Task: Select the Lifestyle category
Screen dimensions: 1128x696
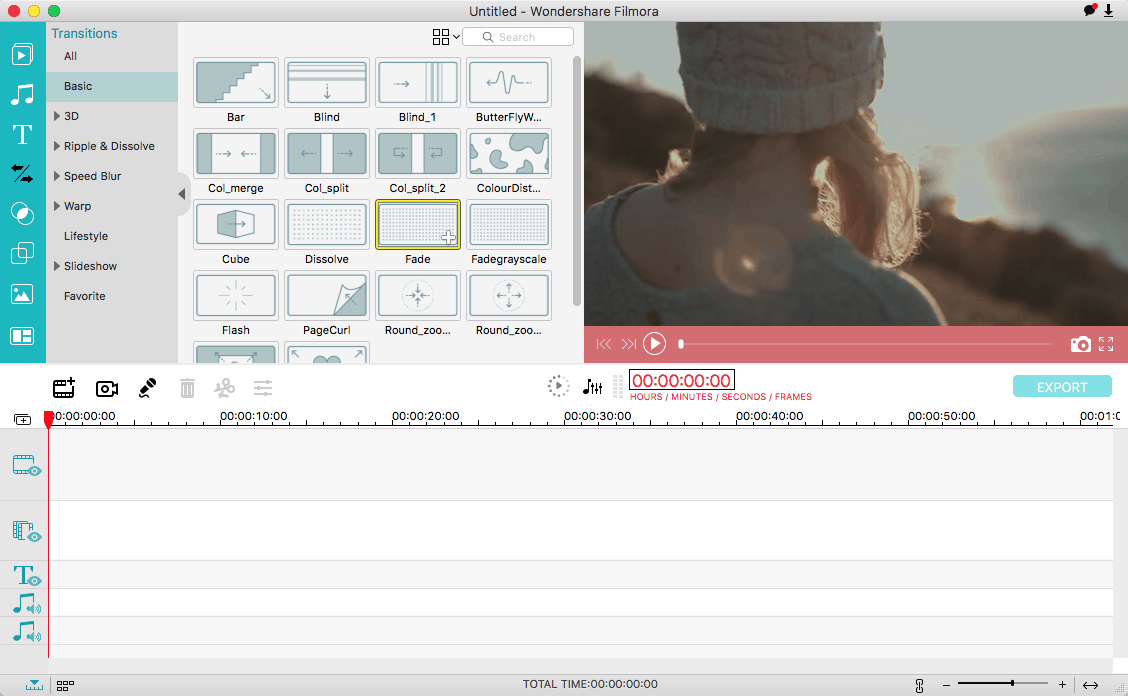Action: (x=86, y=236)
